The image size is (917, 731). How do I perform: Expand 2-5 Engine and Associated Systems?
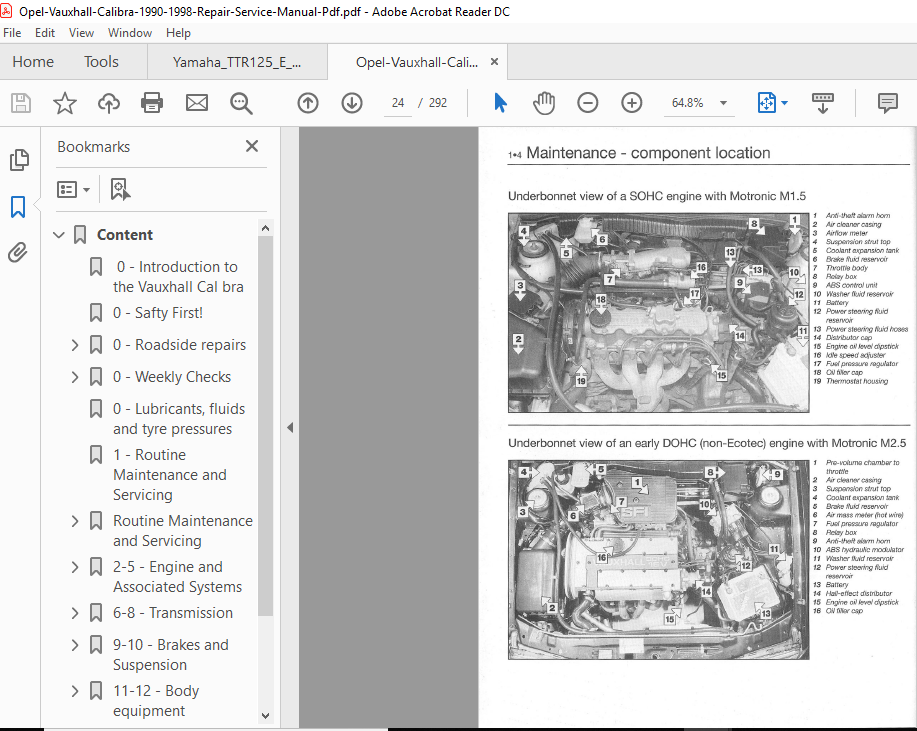(x=75, y=567)
